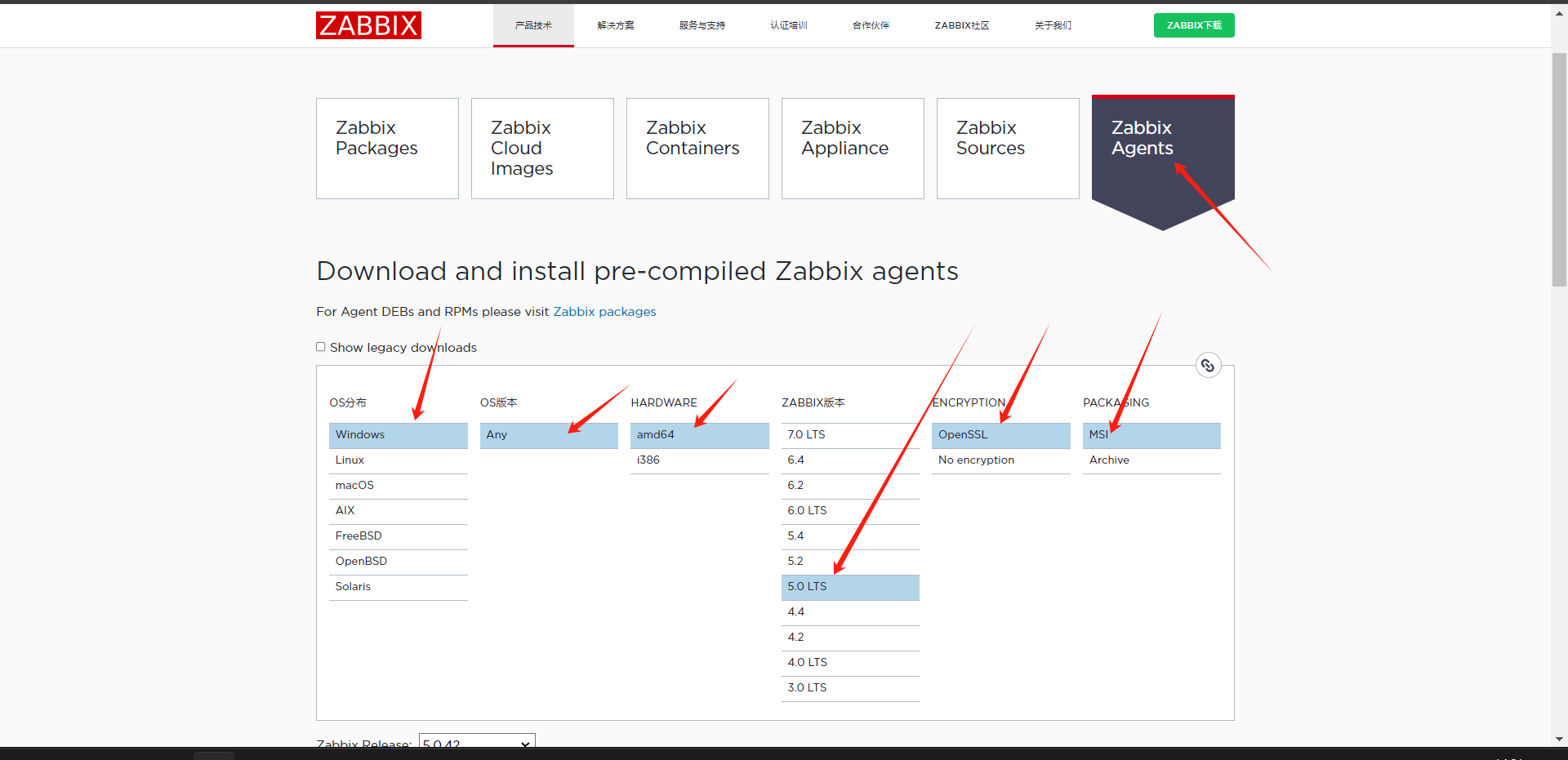Open the ZABBIX社区 menu
Viewport: 1568px width, 760px height.
[x=961, y=25]
